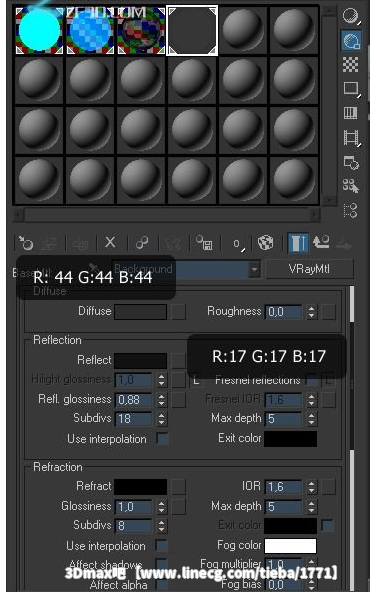
Task: Open the Diffuse color swatch
Action: point(140,312)
